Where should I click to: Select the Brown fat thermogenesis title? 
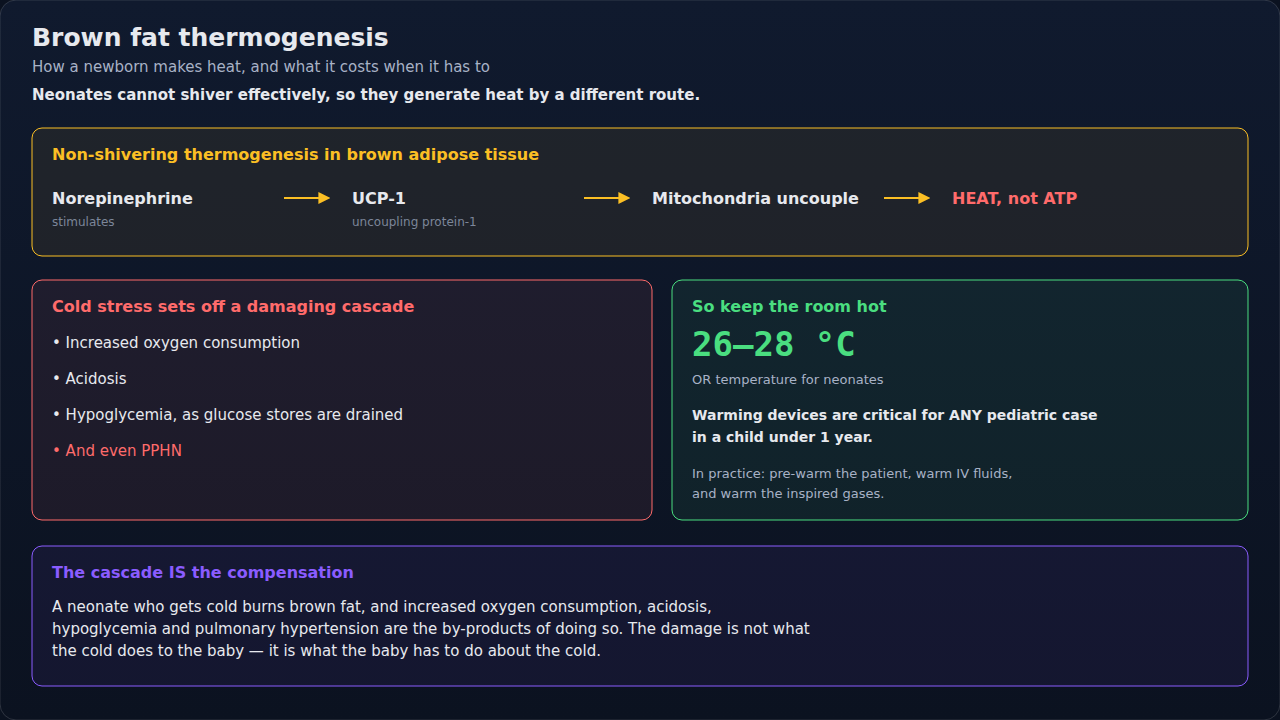click(x=210, y=38)
